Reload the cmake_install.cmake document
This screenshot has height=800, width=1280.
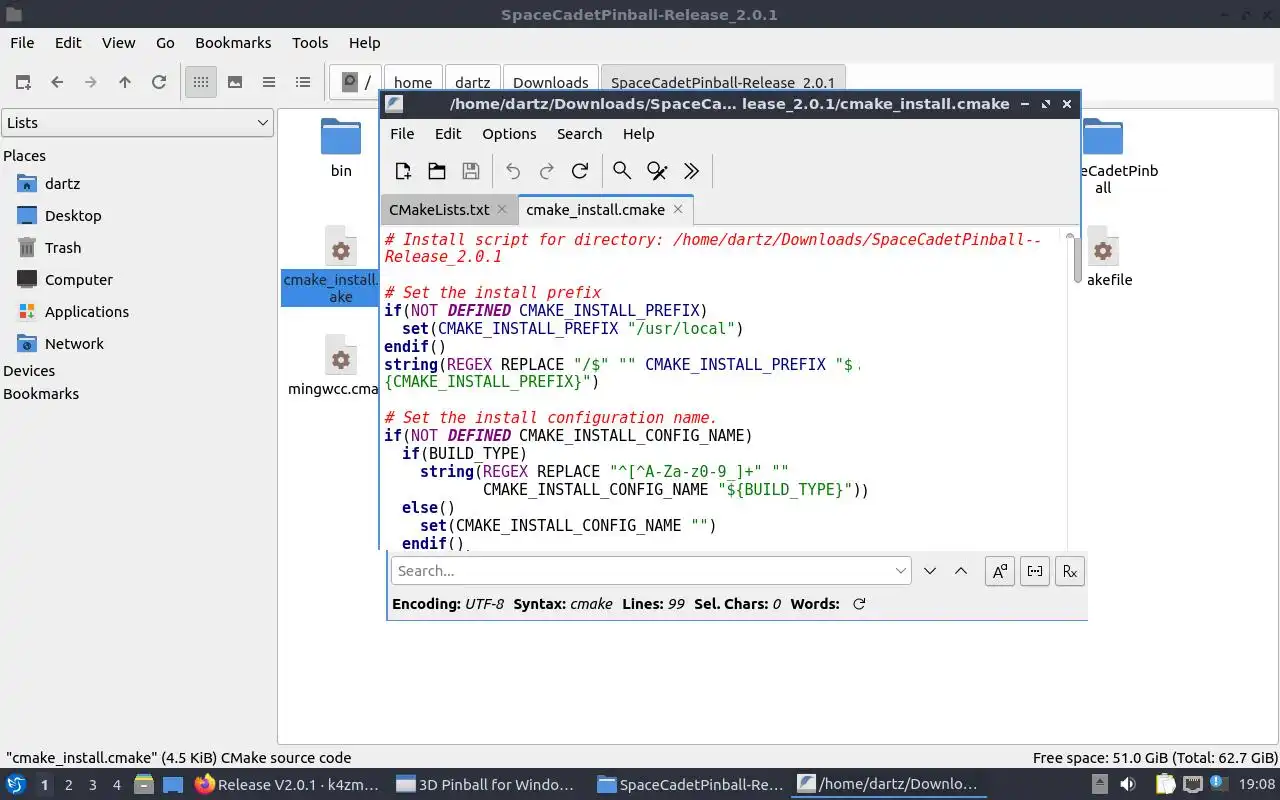[x=580, y=171]
